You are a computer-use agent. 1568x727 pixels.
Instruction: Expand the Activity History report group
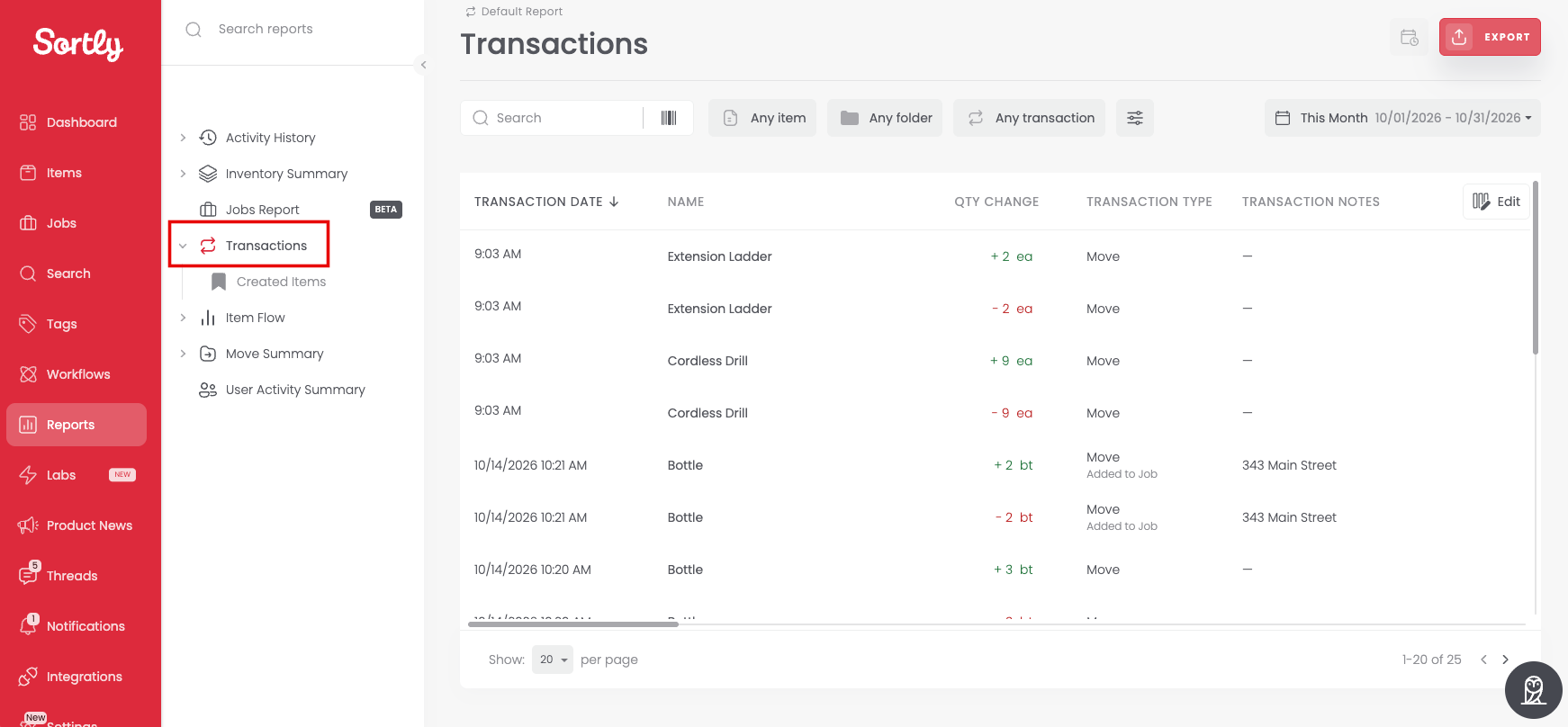point(183,138)
